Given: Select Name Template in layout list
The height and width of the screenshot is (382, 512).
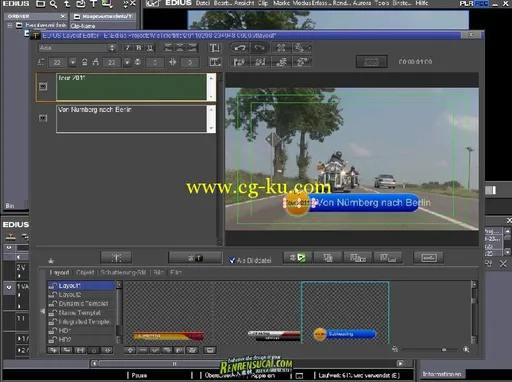Looking at the screenshot, I should tap(81, 313).
